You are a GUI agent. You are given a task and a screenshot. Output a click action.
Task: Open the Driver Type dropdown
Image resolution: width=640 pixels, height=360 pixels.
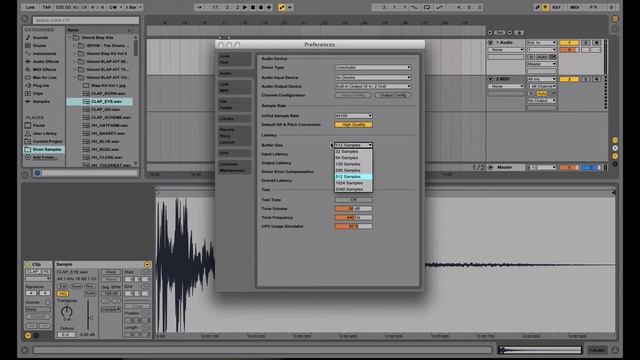coord(373,67)
